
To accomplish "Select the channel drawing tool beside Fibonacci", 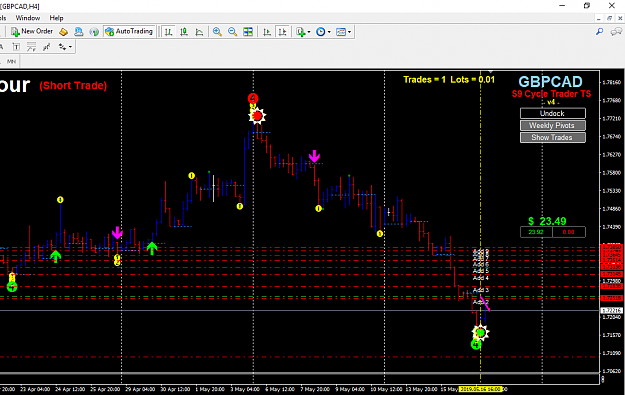I will tap(47, 47).
